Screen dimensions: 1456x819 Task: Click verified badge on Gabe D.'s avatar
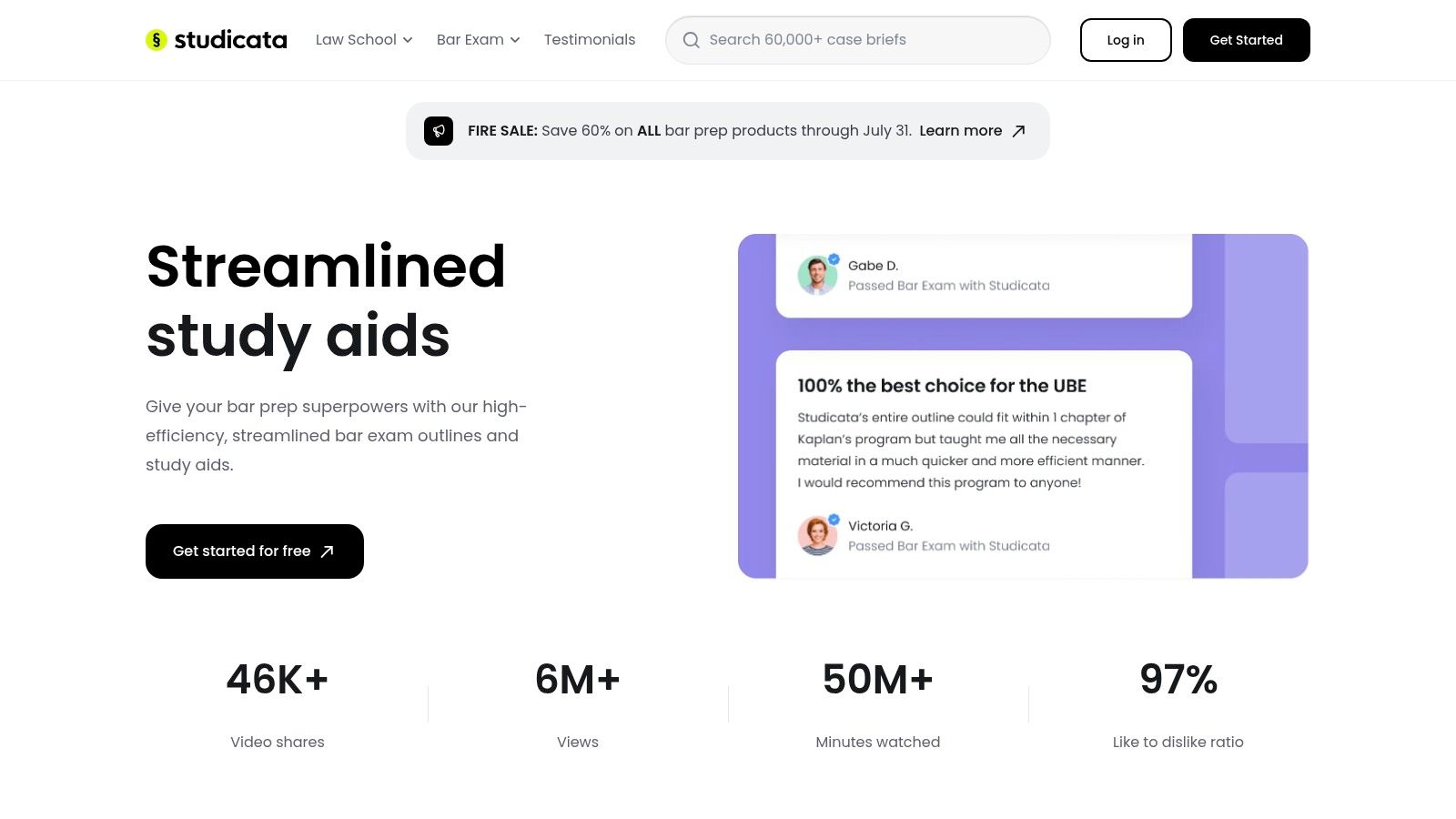coord(834,259)
